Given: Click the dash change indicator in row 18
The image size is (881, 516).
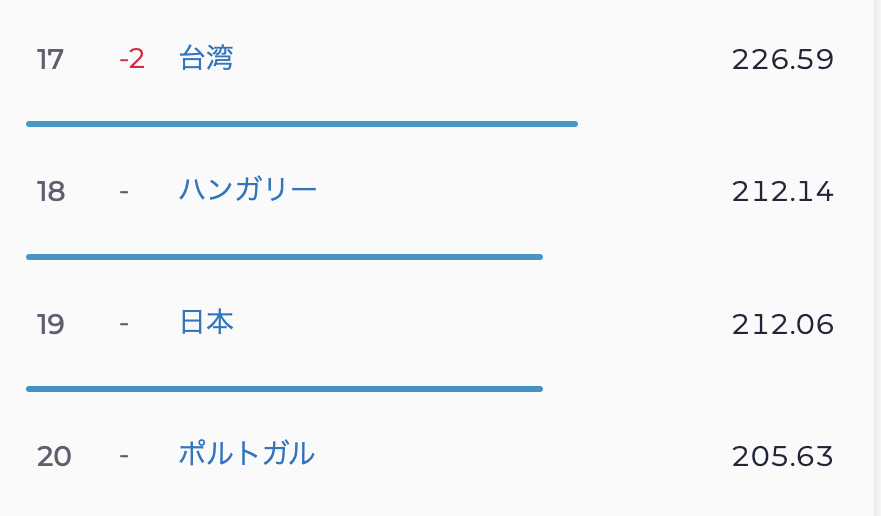Looking at the screenshot, I should click(124, 191).
